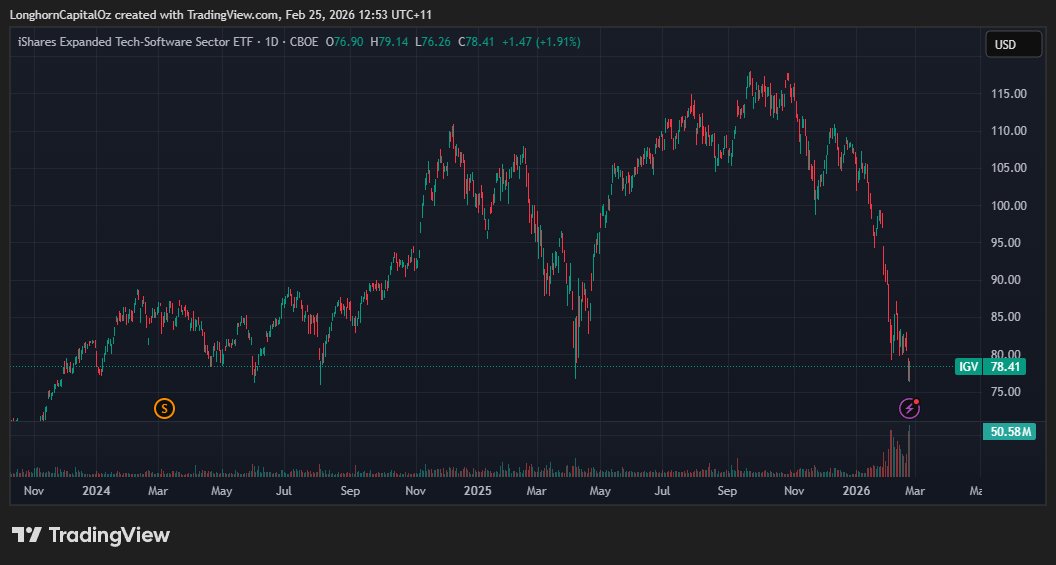Click the close value C78.41
This screenshot has width=1056, height=565.
click(476, 42)
